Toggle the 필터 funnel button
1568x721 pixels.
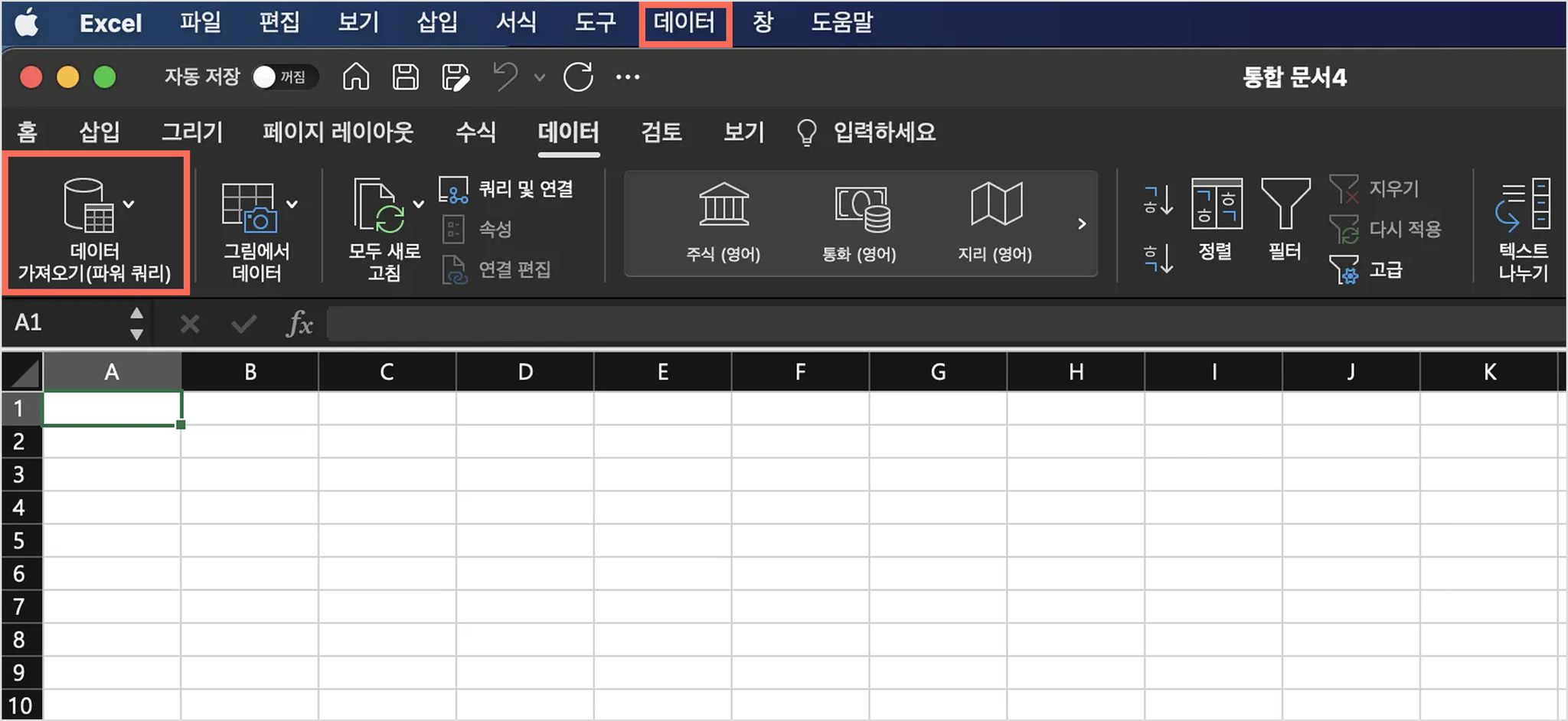pyautogui.click(x=1285, y=220)
